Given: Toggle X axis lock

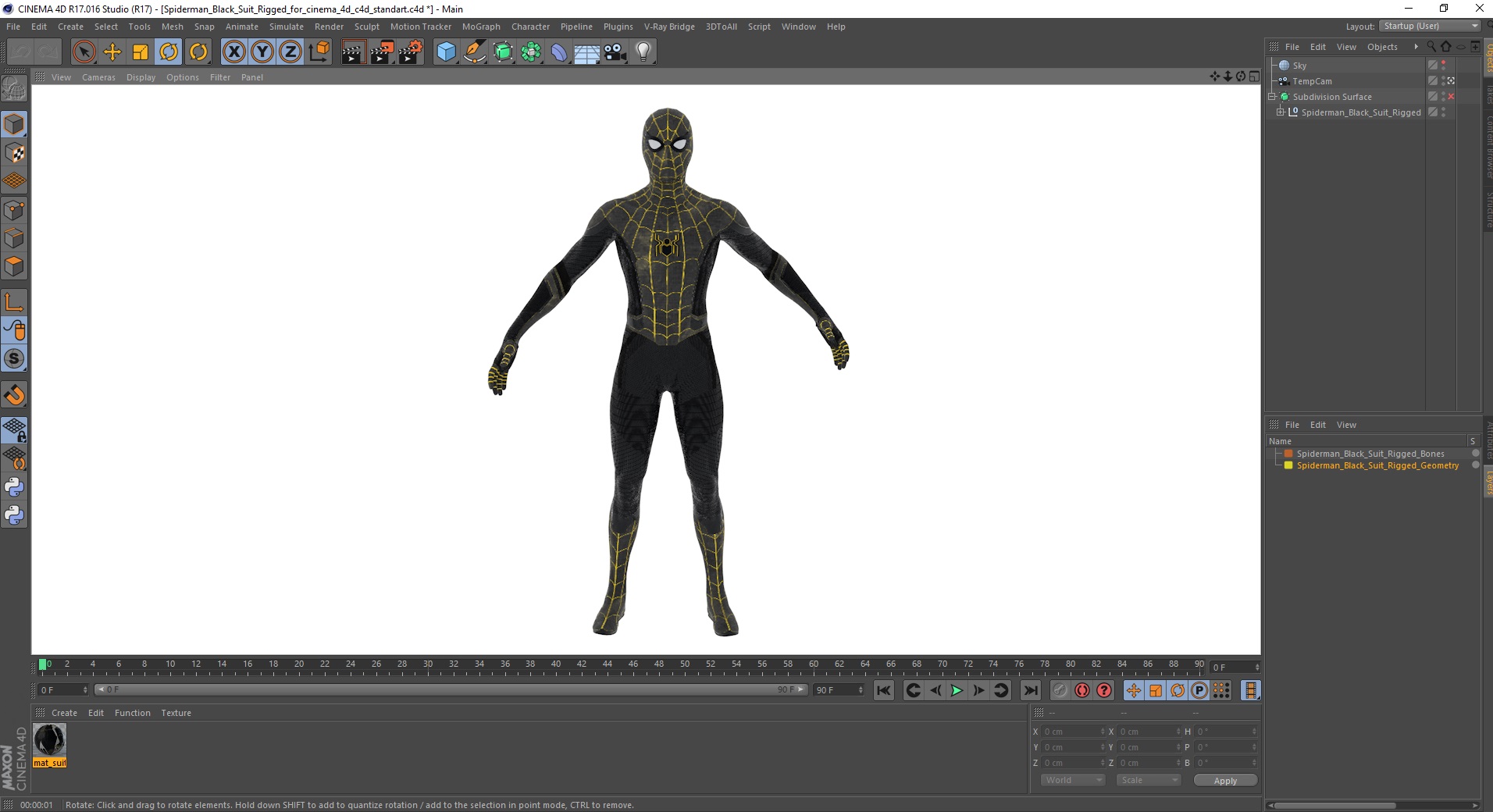Looking at the screenshot, I should point(233,52).
